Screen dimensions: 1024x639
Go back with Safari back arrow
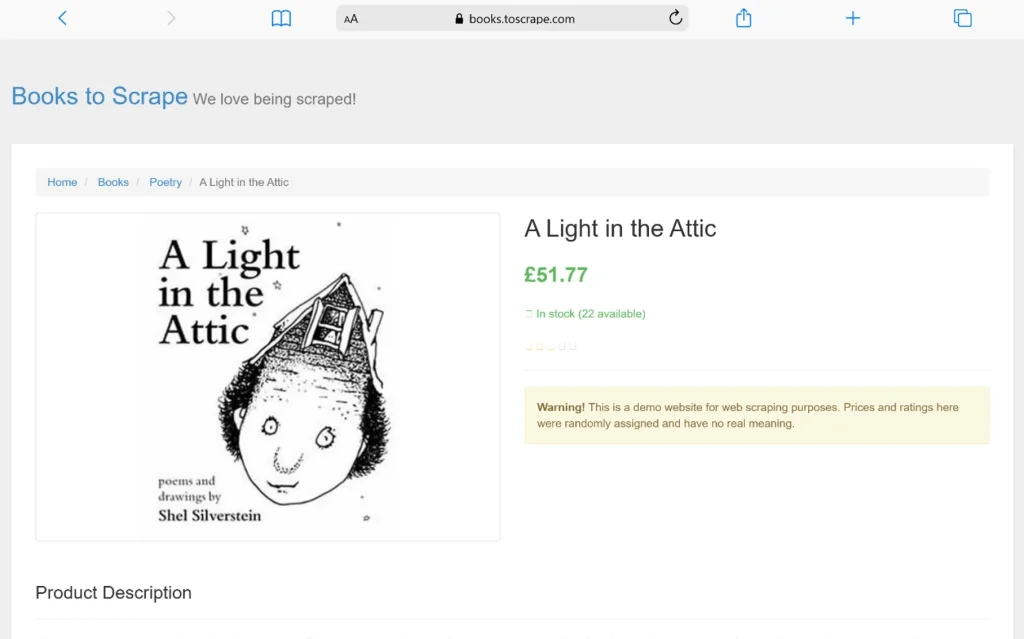coord(63,18)
